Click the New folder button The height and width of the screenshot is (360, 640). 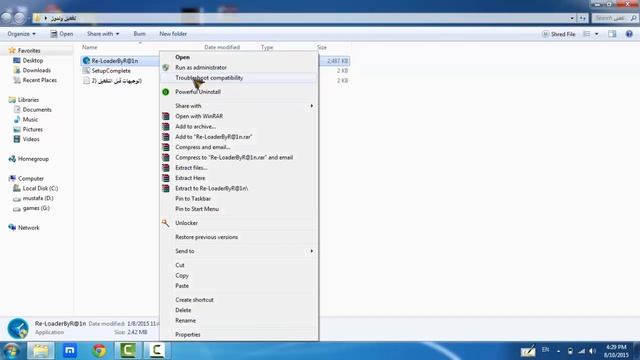click(173, 34)
